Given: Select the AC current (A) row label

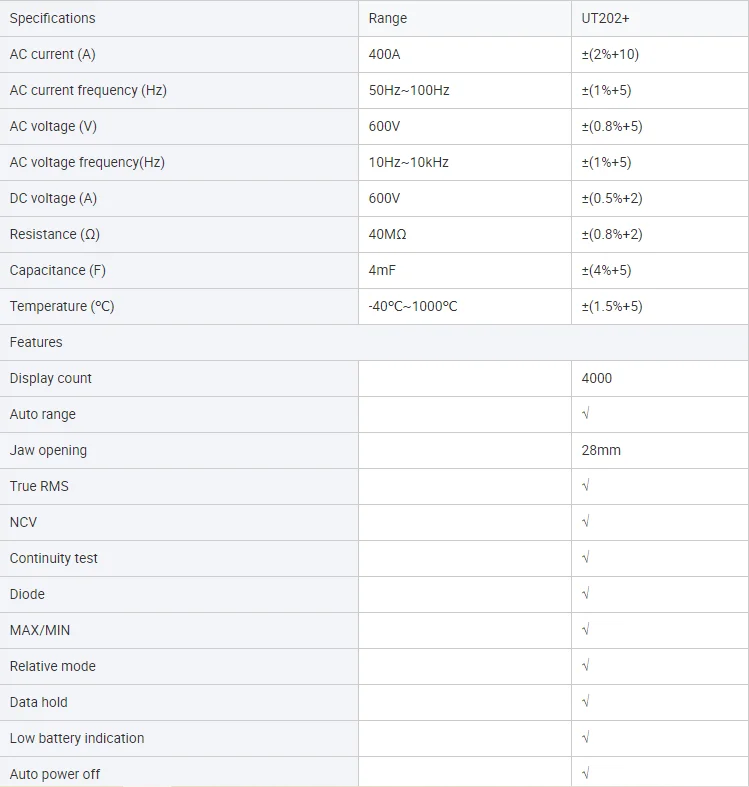Looking at the screenshot, I should point(53,54).
